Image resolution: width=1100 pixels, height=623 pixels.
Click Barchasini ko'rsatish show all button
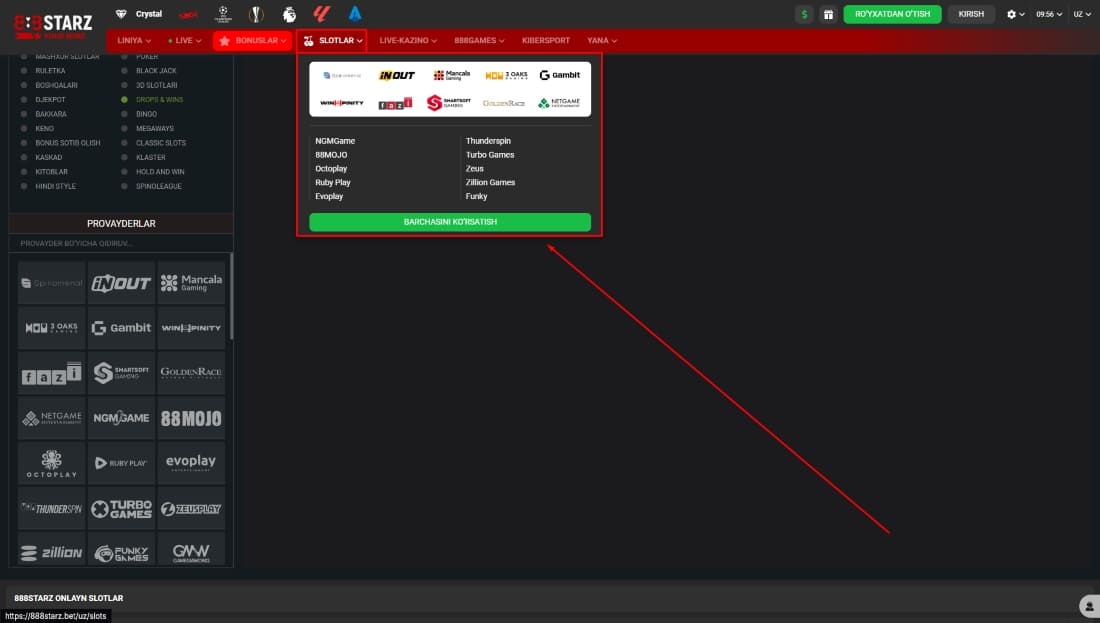450,222
